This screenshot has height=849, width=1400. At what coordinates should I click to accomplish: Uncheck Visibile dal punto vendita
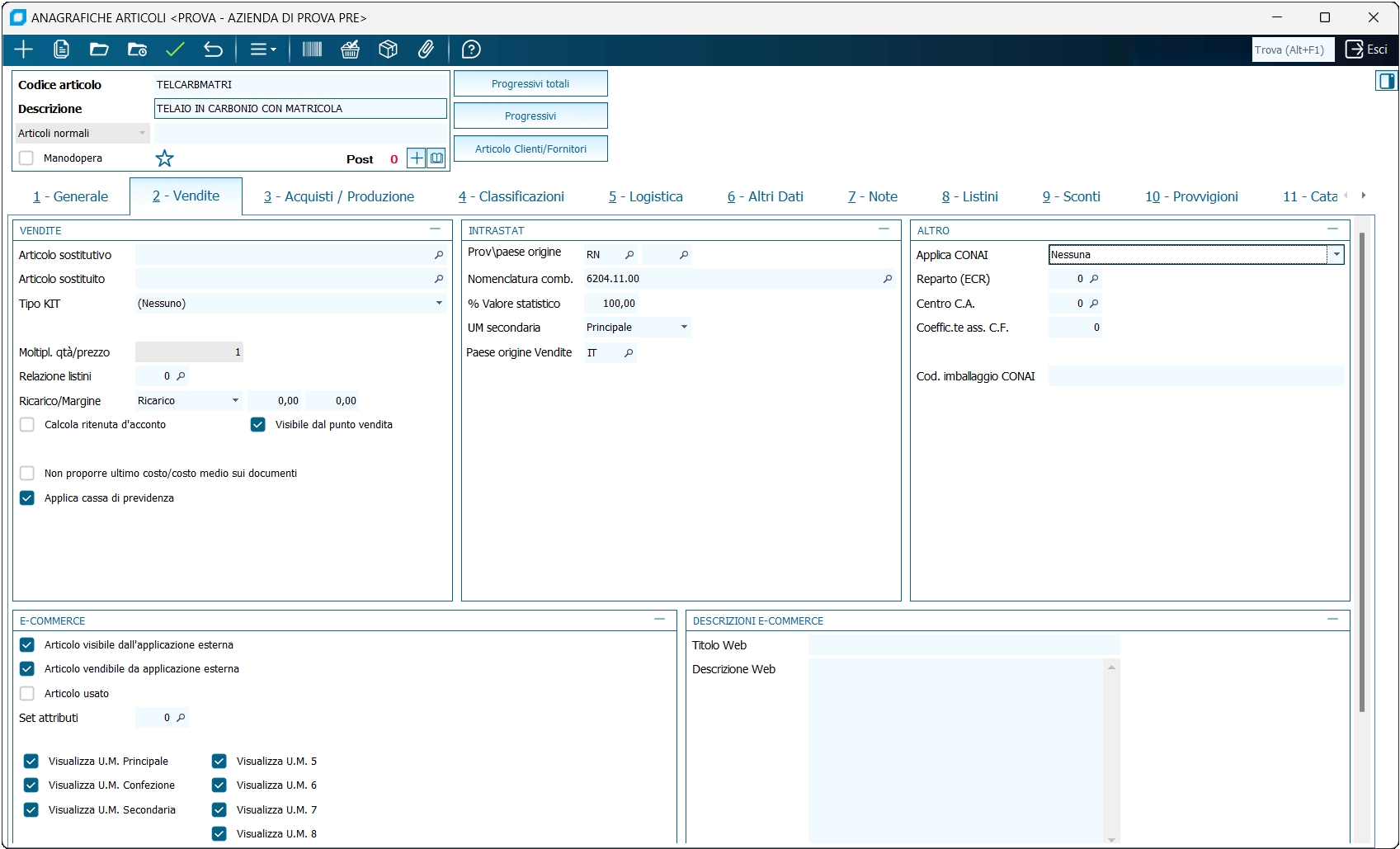[x=258, y=425]
